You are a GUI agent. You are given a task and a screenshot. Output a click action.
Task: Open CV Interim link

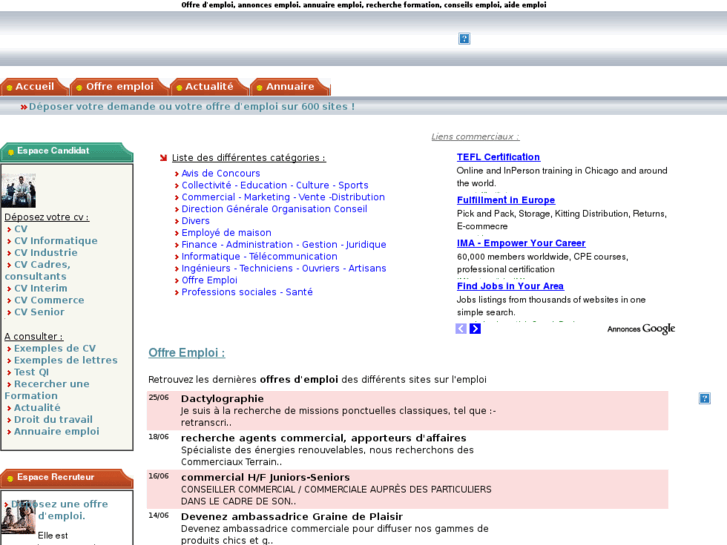[x=40, y=289]
